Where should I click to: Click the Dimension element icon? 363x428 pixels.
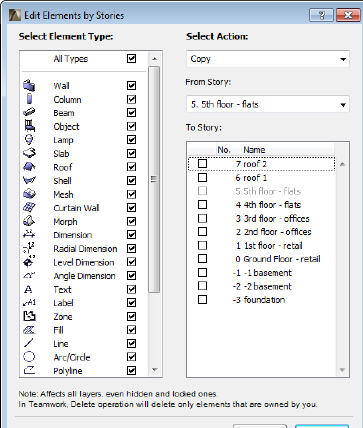tap(29, 234)
